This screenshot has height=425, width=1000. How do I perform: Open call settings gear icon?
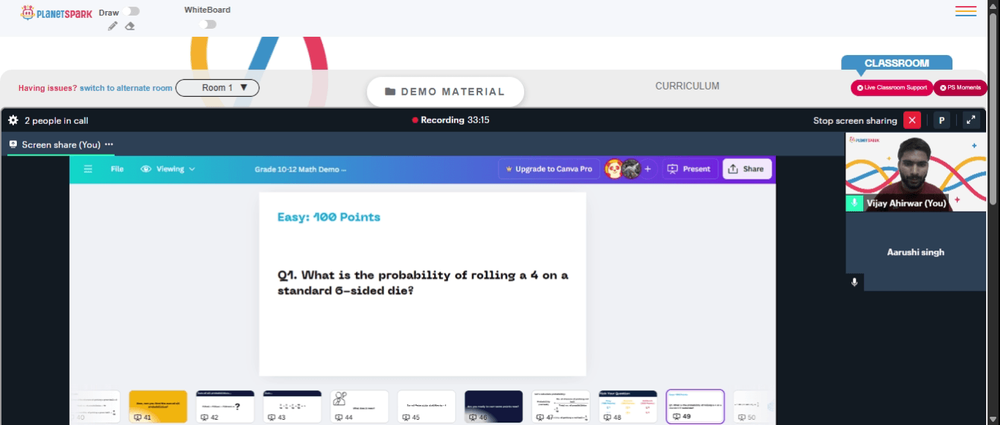pyautogui.click(x=13, y=120)
